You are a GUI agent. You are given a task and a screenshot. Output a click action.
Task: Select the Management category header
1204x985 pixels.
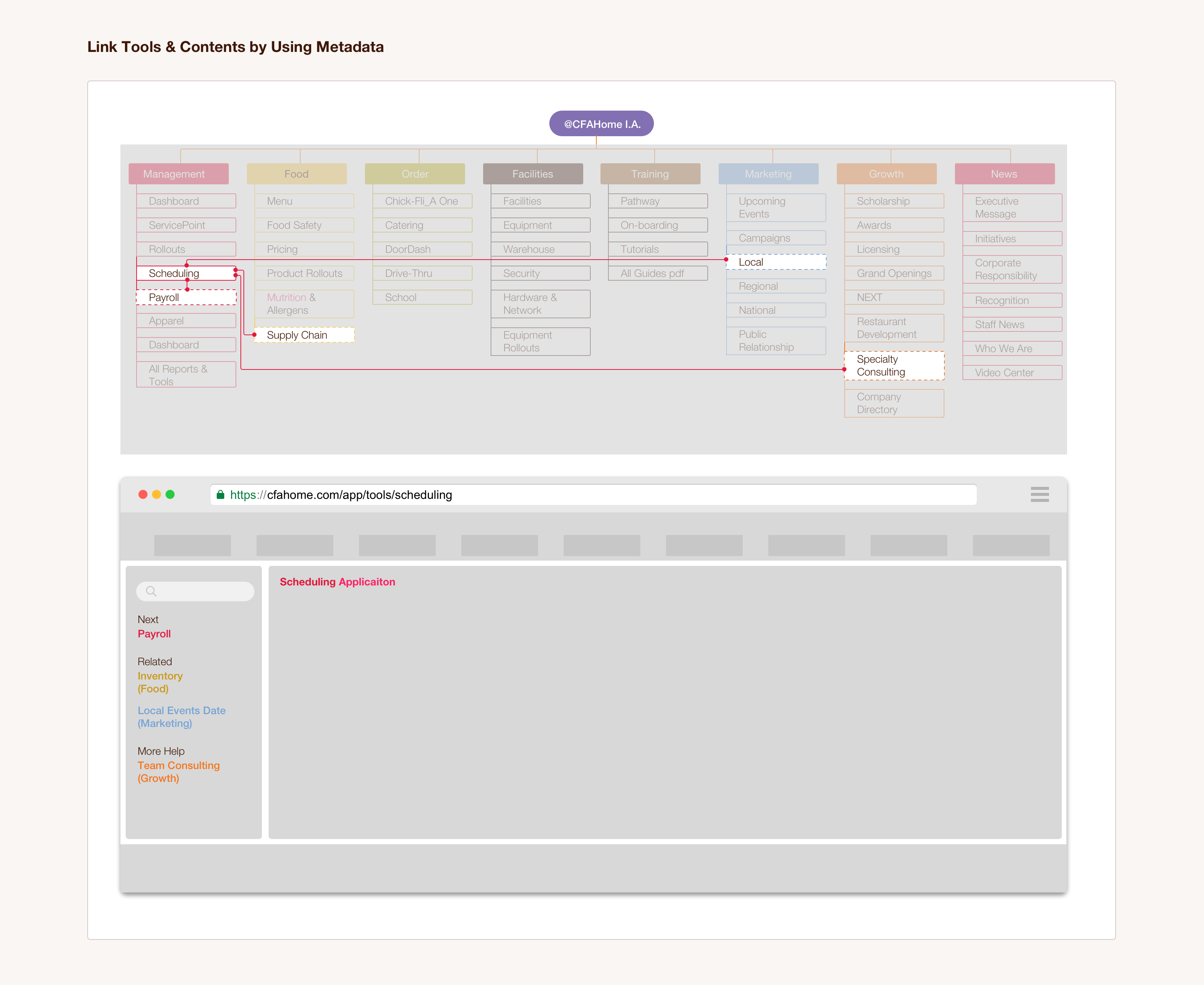(x=178, y=173)
